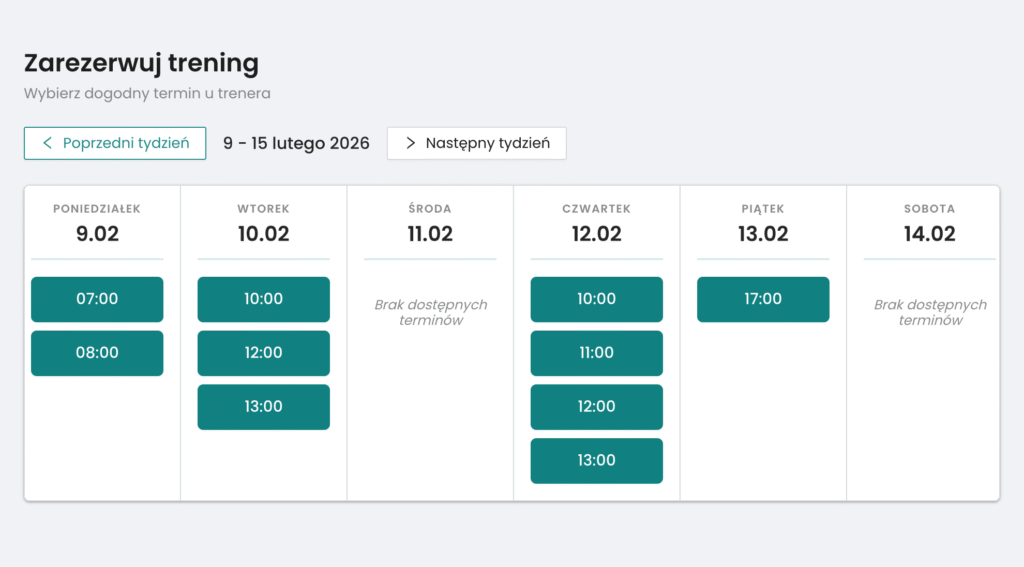Click the subtitle "Wybierz dogodny termin u trenera"
1024x567 pixels.
(x=147, y=93)
